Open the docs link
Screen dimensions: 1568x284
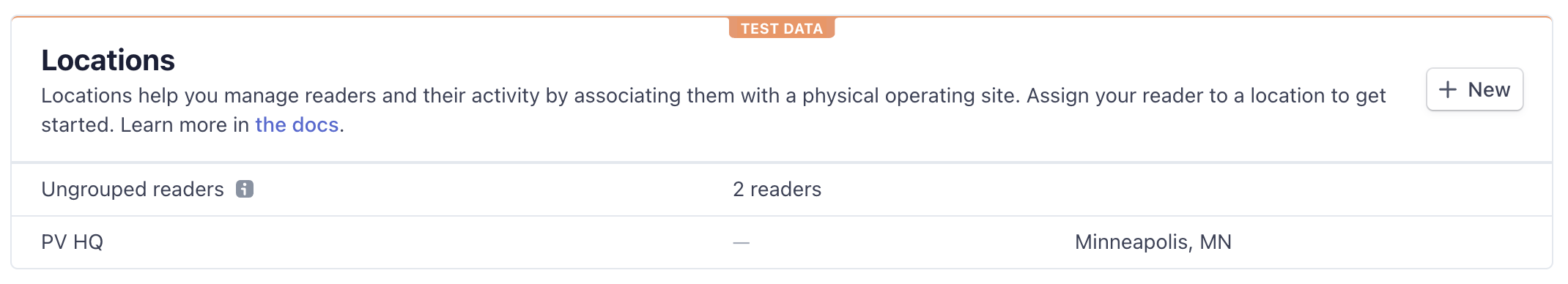pos(297,125)
